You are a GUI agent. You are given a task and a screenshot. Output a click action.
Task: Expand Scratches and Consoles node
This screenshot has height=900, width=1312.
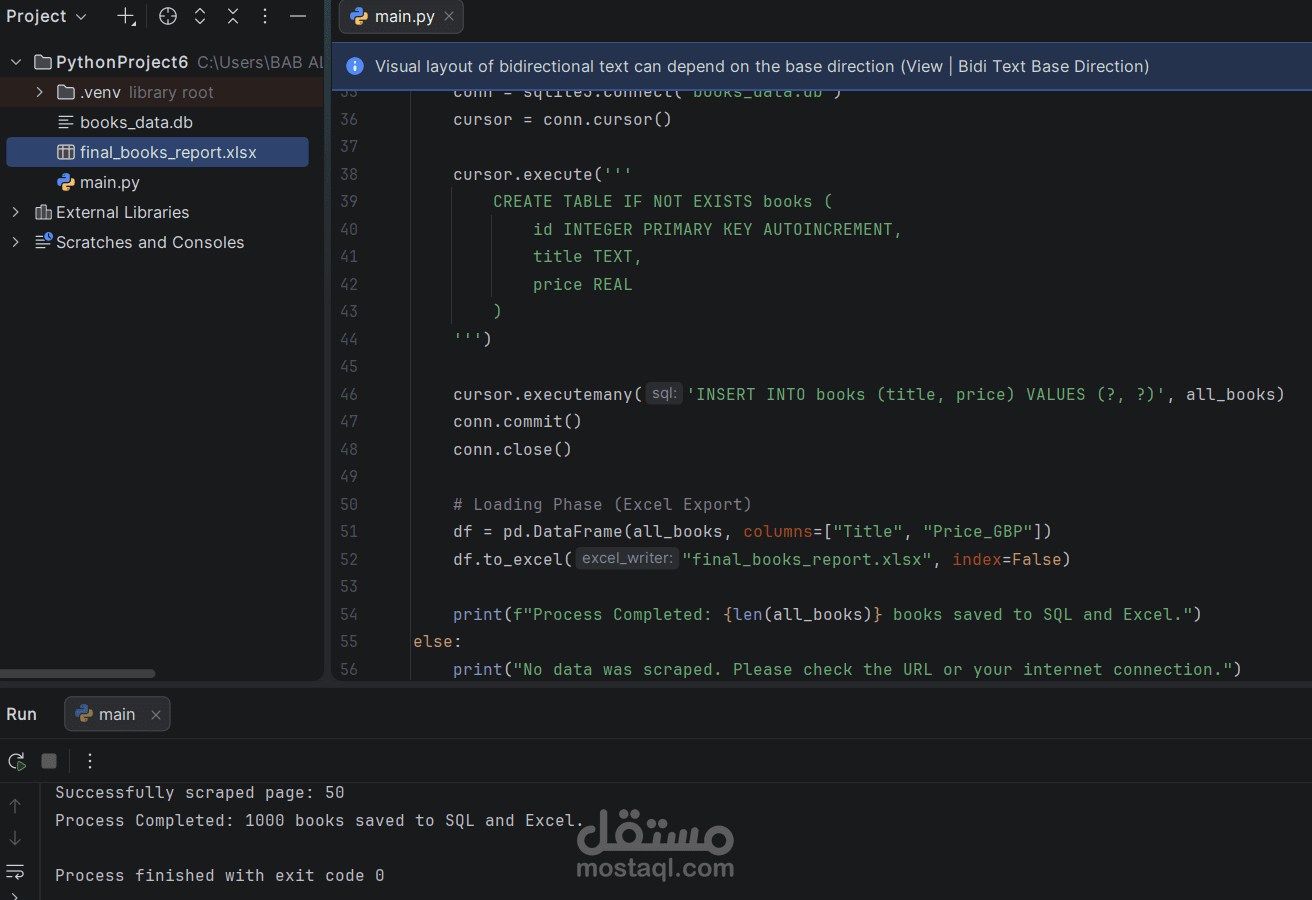(x=15, y=242)
